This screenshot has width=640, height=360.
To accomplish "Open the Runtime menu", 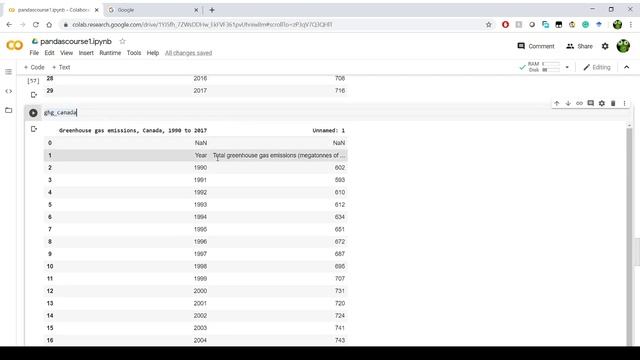I will coord(110,53).
